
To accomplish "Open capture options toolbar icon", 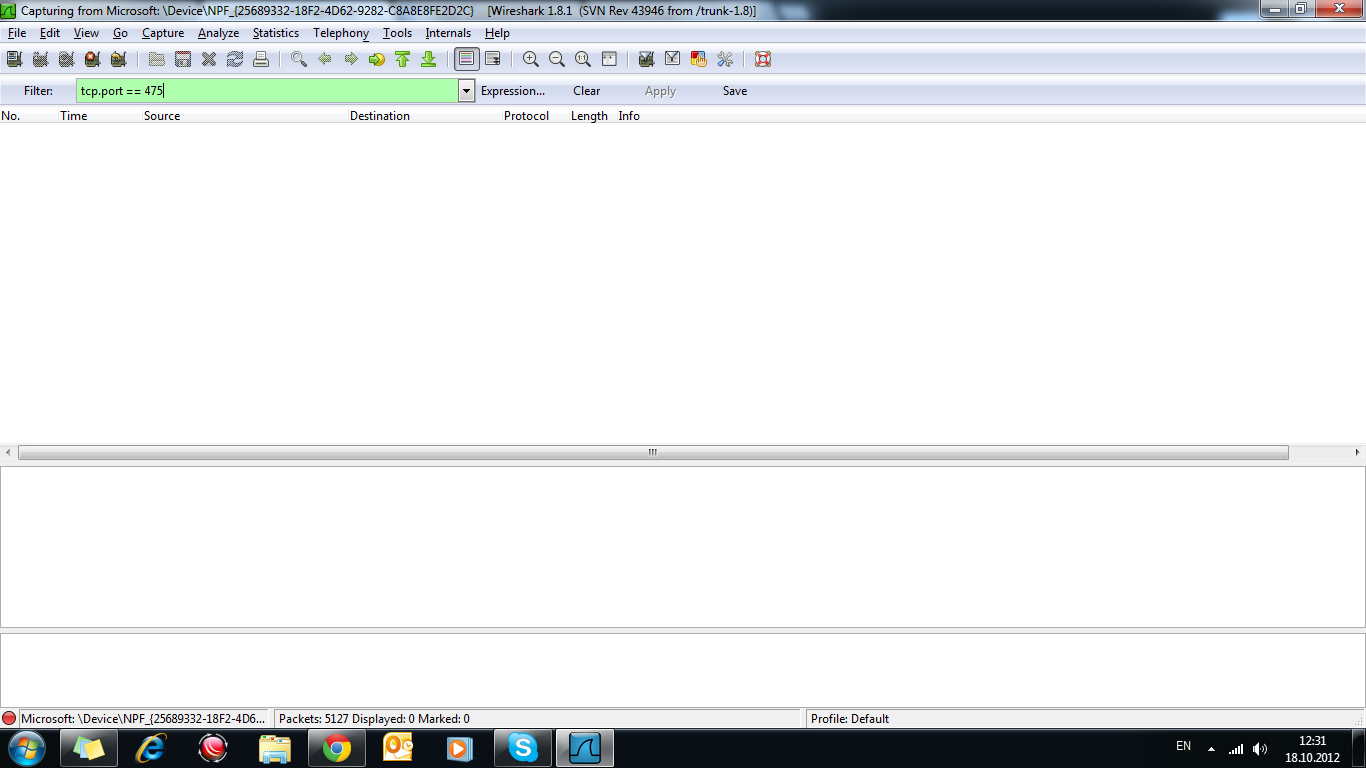I will 40,59.
